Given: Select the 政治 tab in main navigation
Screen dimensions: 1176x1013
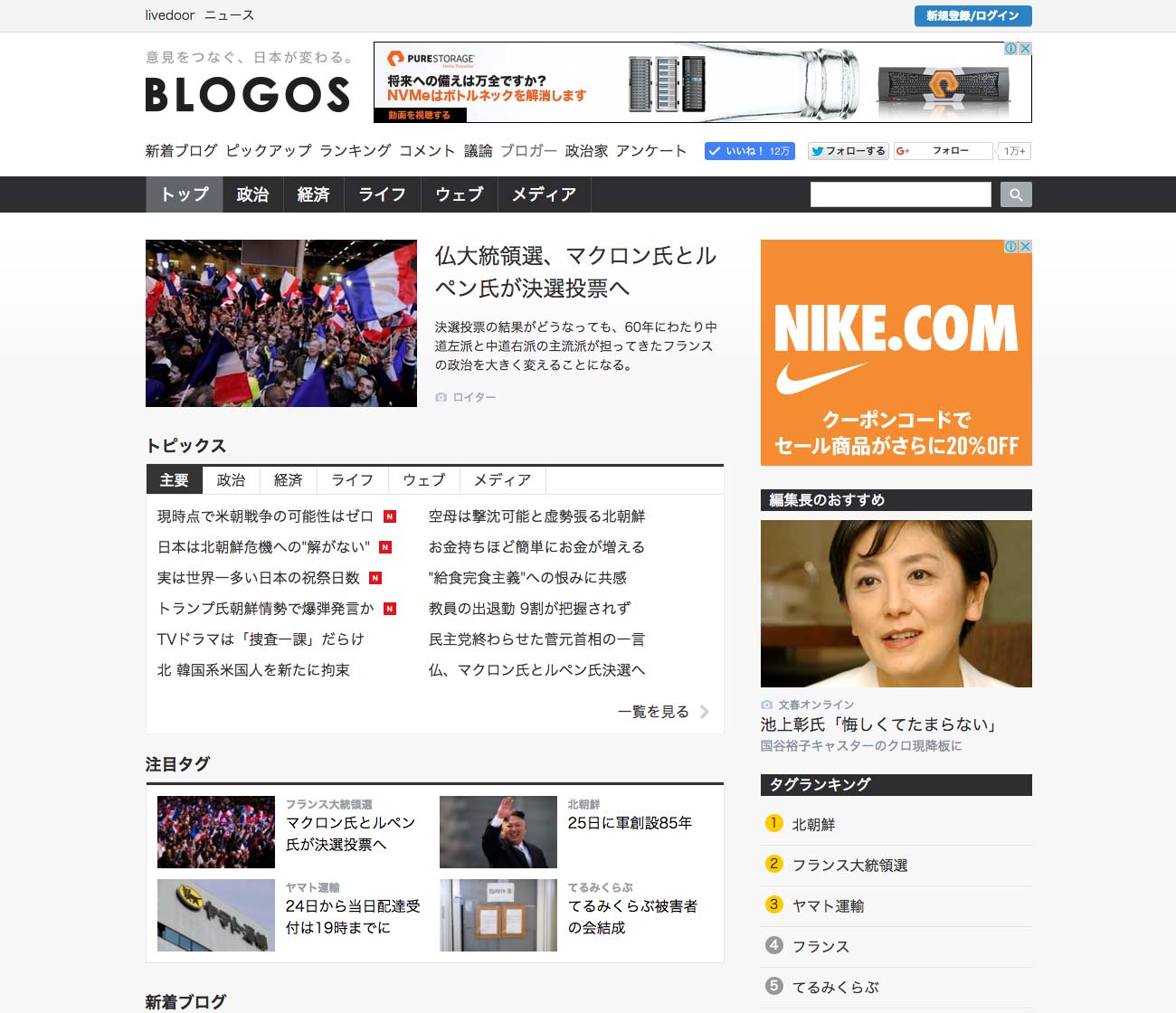Looking at the screenshot, I should tap(252, 194).
